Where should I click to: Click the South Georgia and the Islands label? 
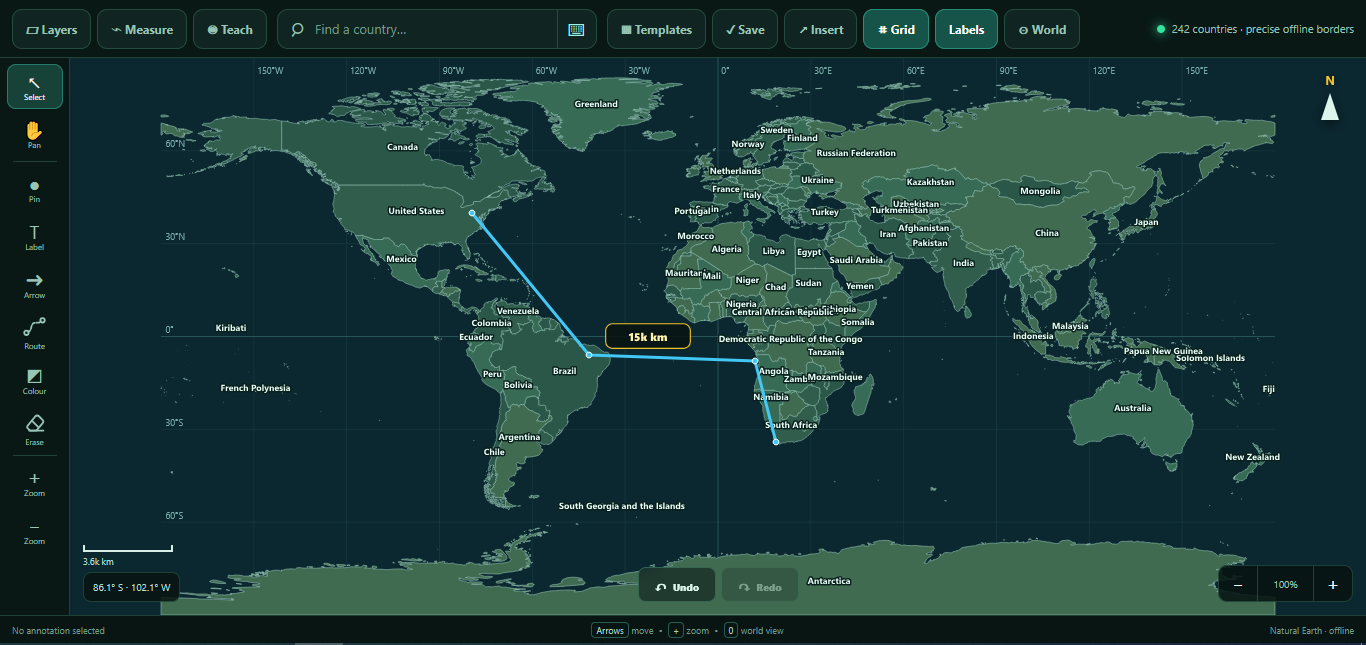[622, 506]
